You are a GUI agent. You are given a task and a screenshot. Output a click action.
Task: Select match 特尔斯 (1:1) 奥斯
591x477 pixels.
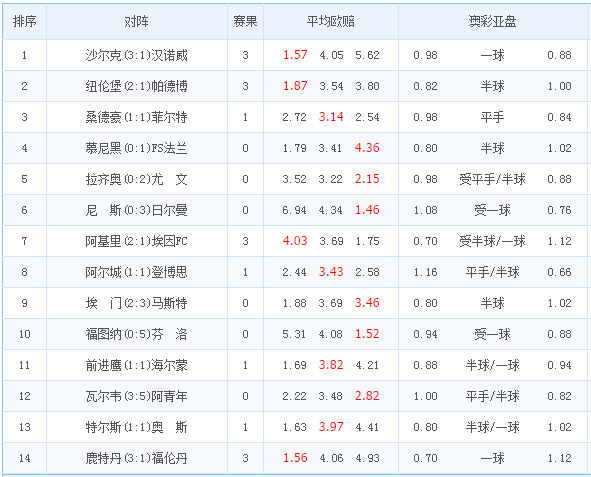136,427
